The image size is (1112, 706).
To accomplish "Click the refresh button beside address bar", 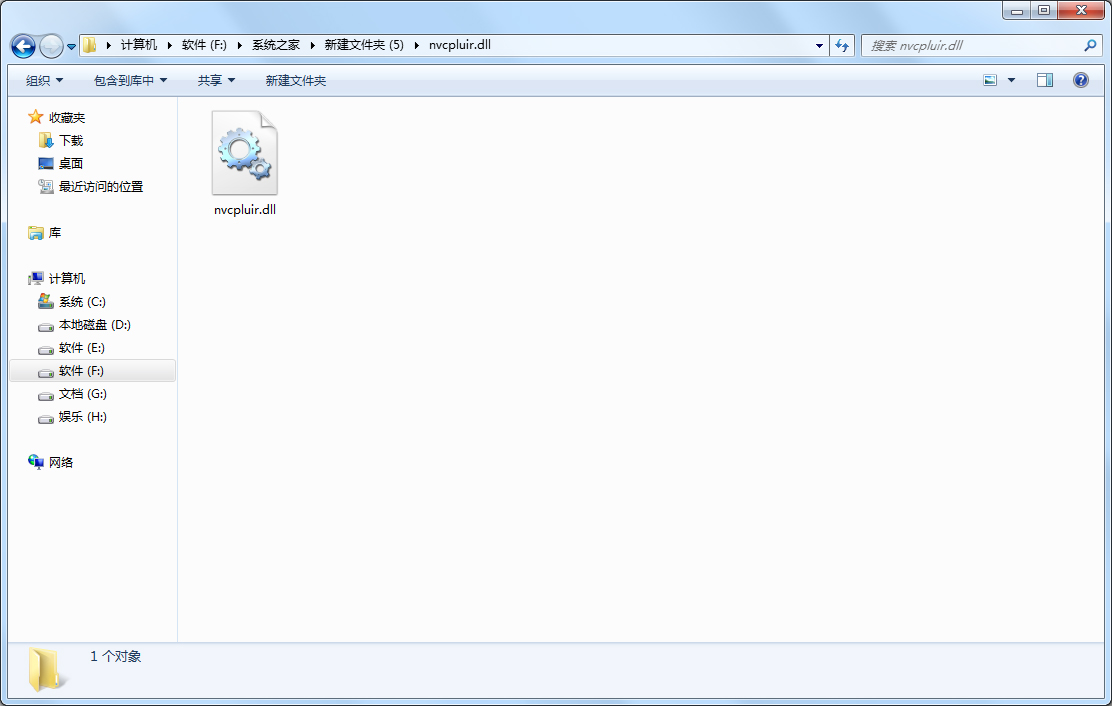I will pyautogui.click(x=842, y=46).
